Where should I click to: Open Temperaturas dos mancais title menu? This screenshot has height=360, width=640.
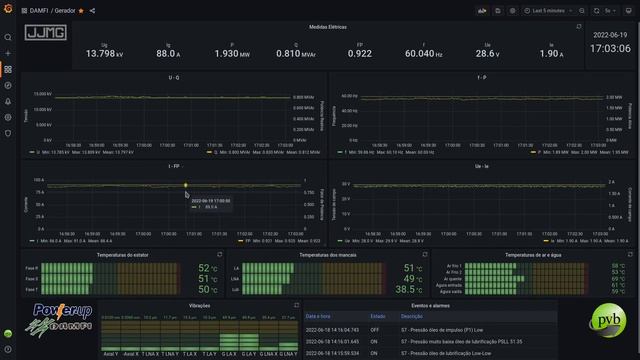[x=328, y=255]
